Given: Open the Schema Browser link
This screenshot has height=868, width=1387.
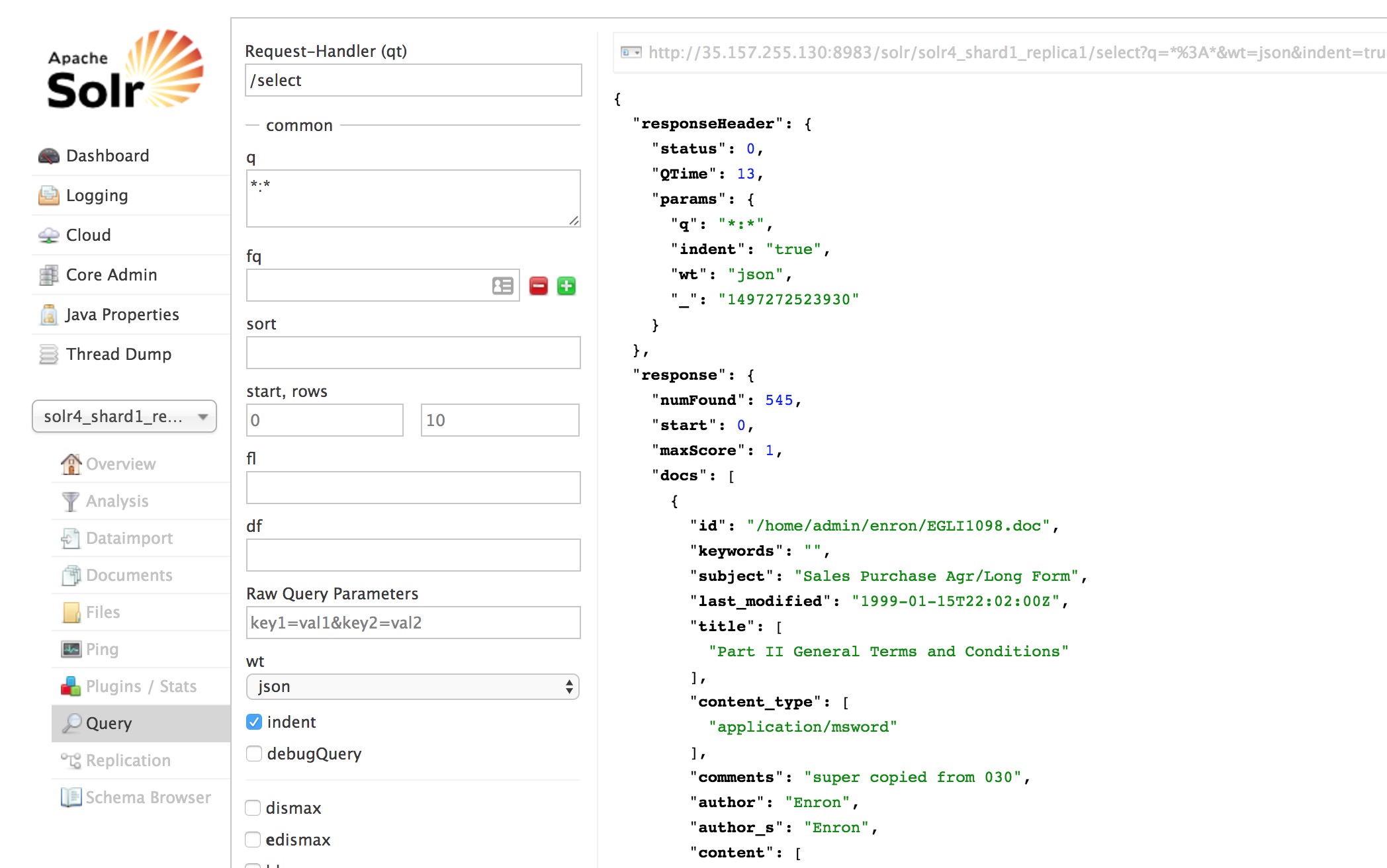Looking at the screenshot, I should (149, 798).
